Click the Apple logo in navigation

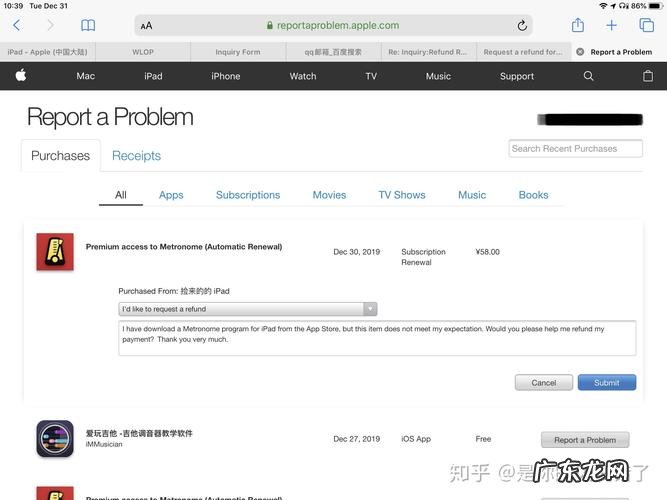pos(21,76)
